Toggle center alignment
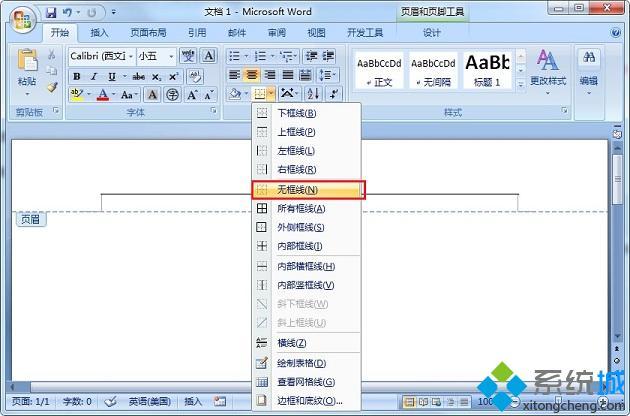 coord(252,75)
